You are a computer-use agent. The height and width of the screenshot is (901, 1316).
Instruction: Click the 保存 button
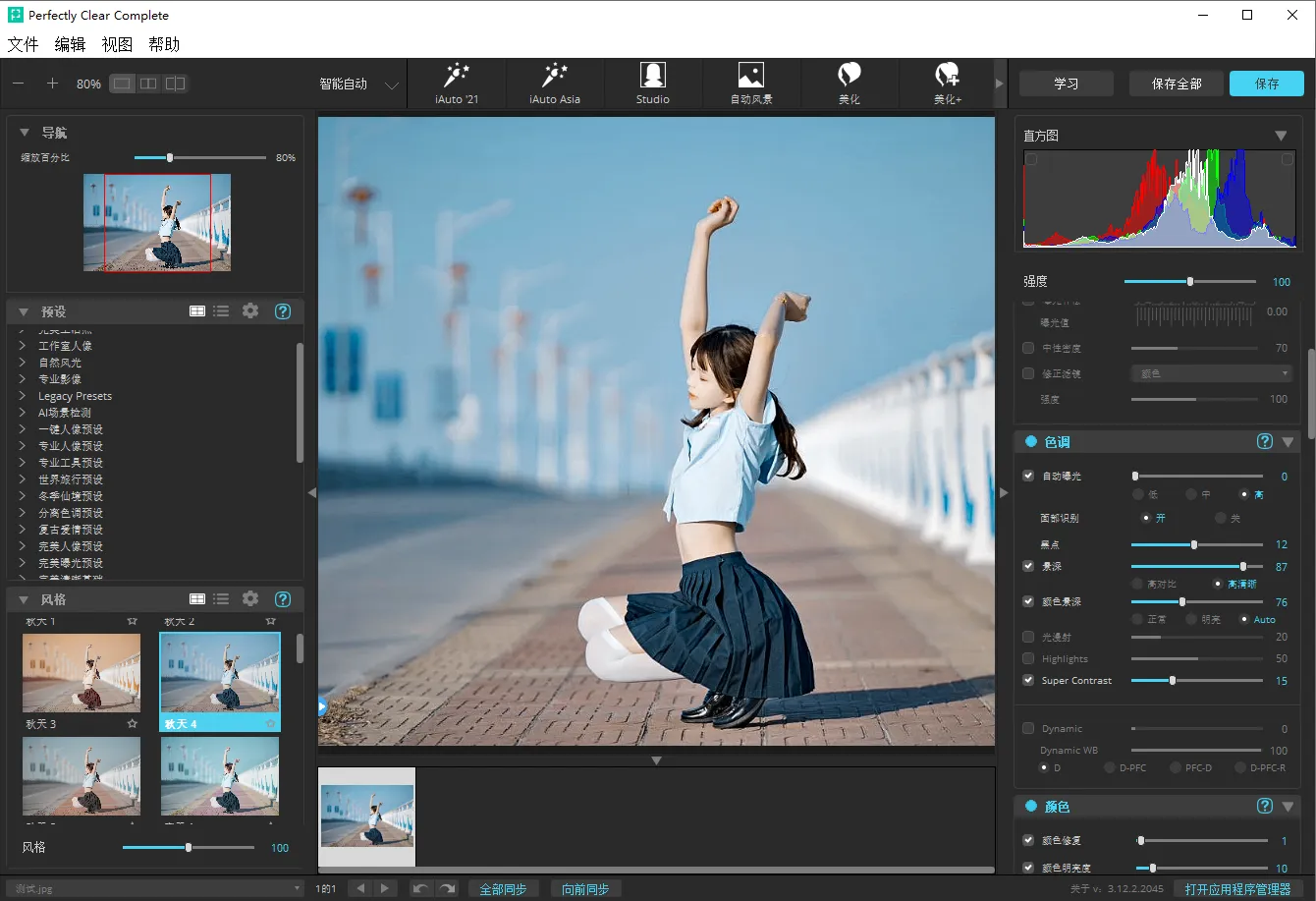[x=1267, y=84]
